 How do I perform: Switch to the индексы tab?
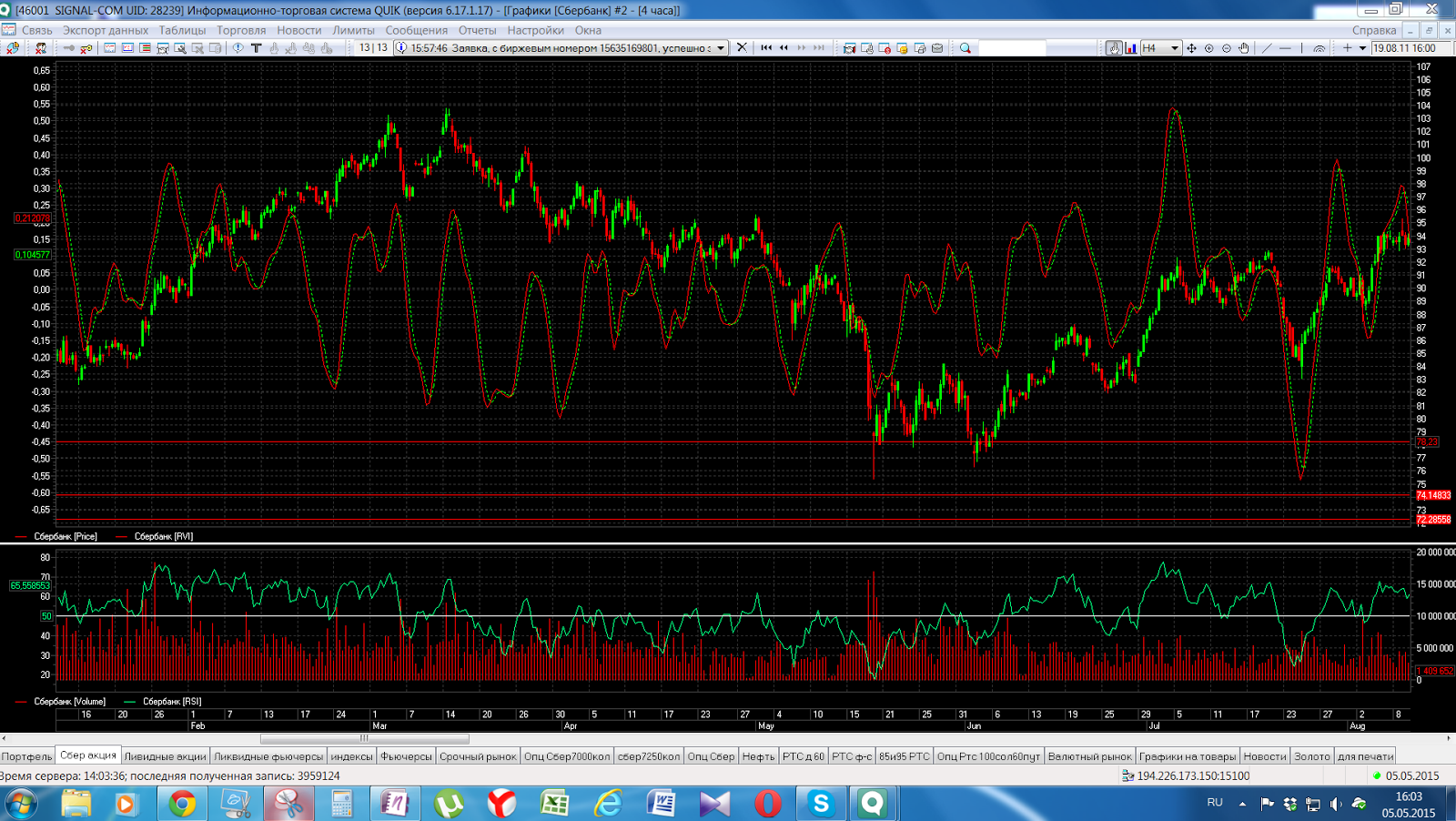351,756
